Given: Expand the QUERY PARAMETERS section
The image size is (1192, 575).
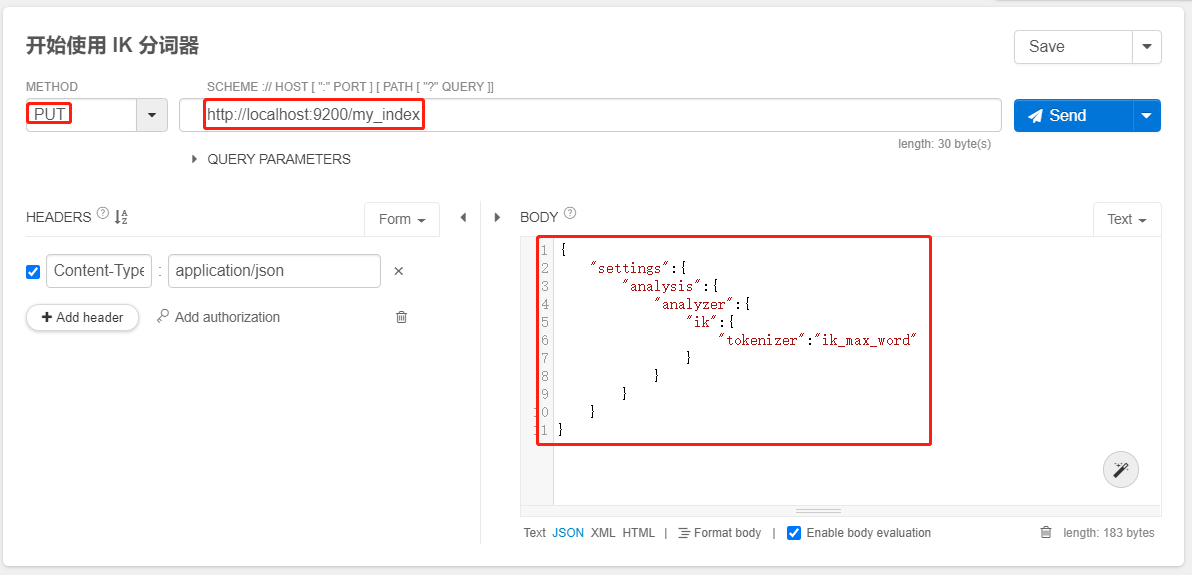Looking at the screenshot, I should pos(194,159).
